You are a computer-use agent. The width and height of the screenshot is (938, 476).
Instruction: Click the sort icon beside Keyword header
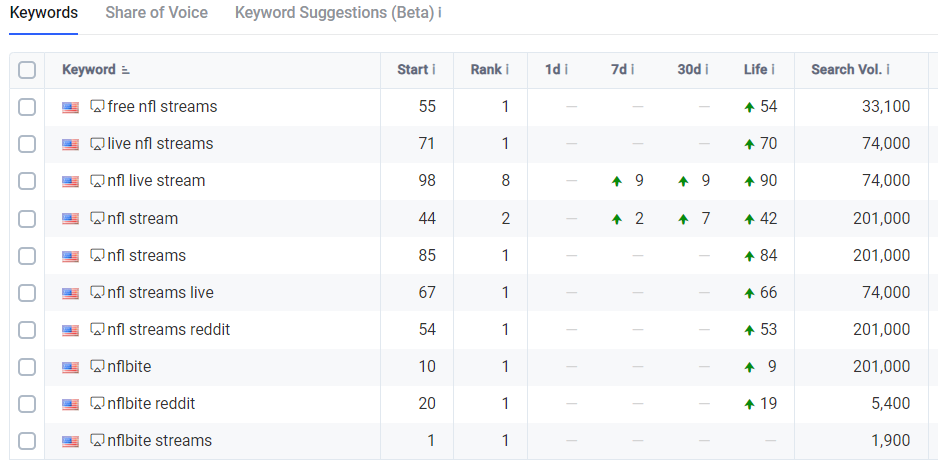coord(126,70)
